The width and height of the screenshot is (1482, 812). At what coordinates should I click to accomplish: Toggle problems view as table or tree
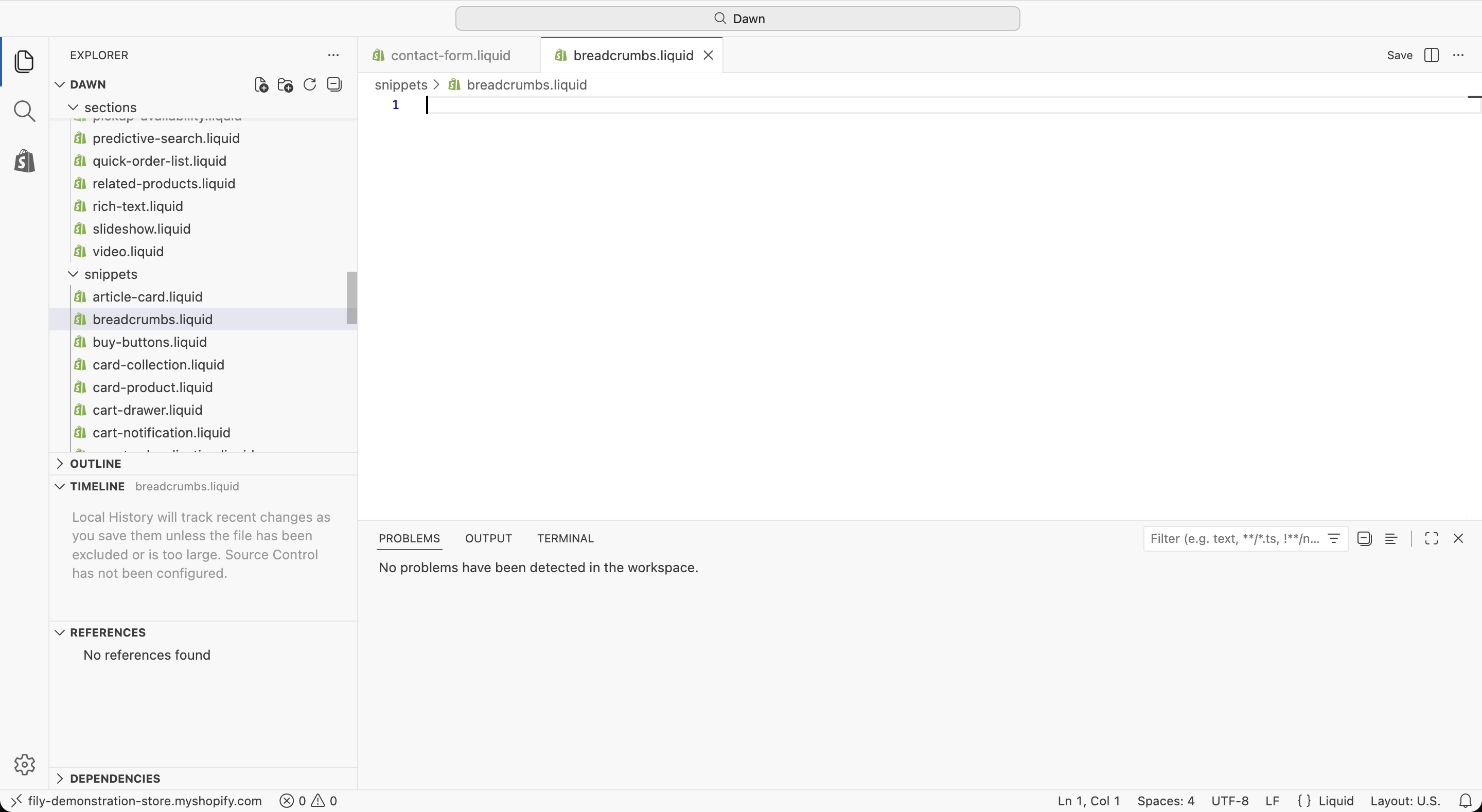(x=1391, y=539)
